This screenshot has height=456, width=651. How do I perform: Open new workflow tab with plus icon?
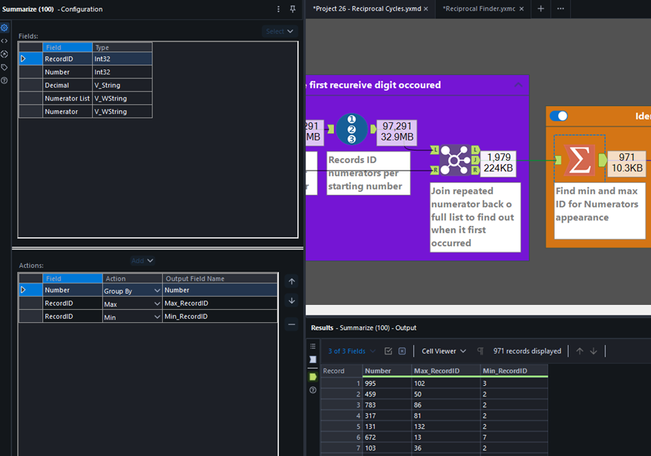(541, 8)
